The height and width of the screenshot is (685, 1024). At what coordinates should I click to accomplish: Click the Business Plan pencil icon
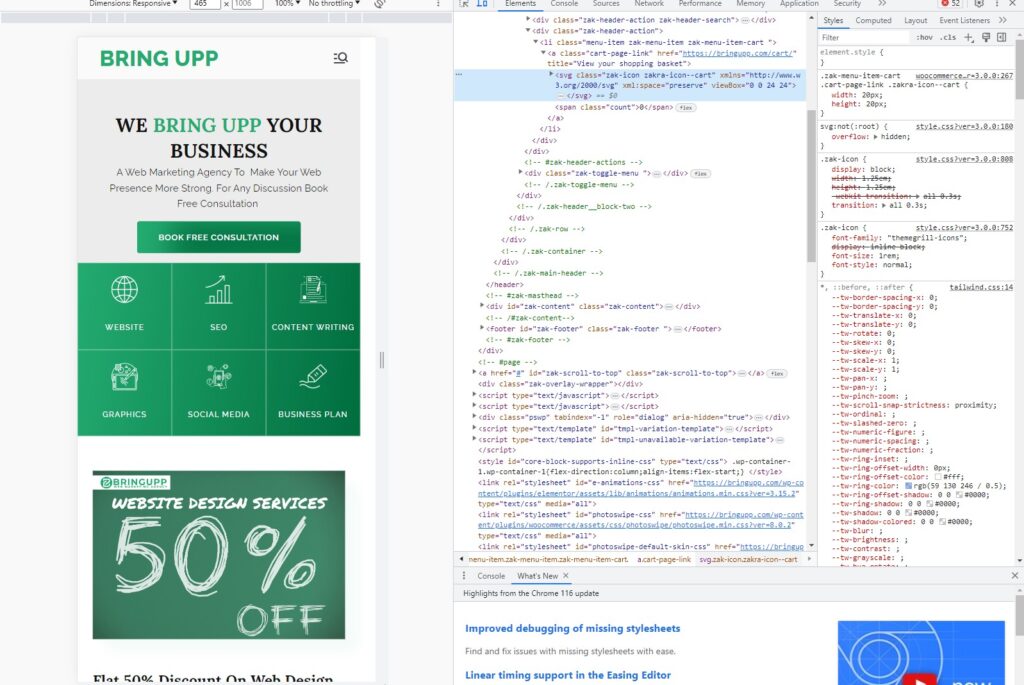(313, 376)
